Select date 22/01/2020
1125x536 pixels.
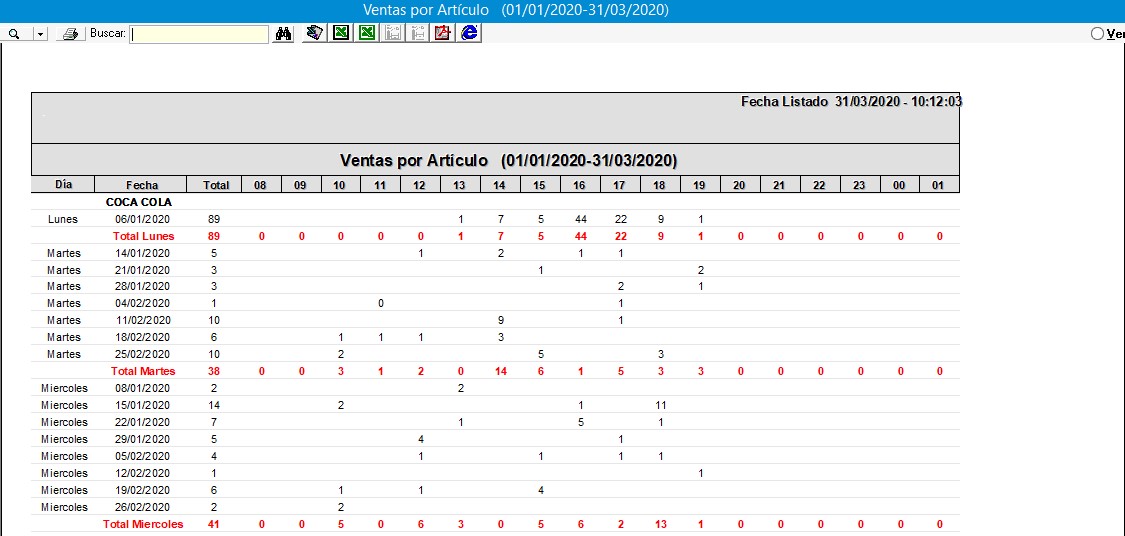[143, 422]
